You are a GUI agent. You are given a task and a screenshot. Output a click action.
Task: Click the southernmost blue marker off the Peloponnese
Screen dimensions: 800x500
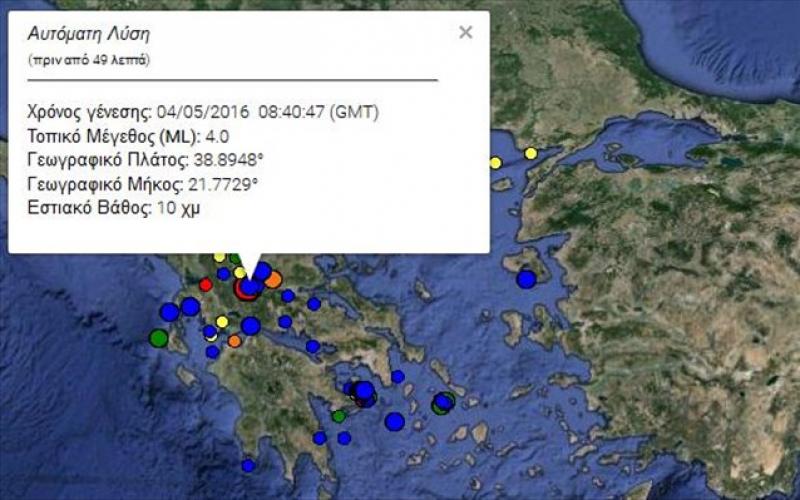248,465
